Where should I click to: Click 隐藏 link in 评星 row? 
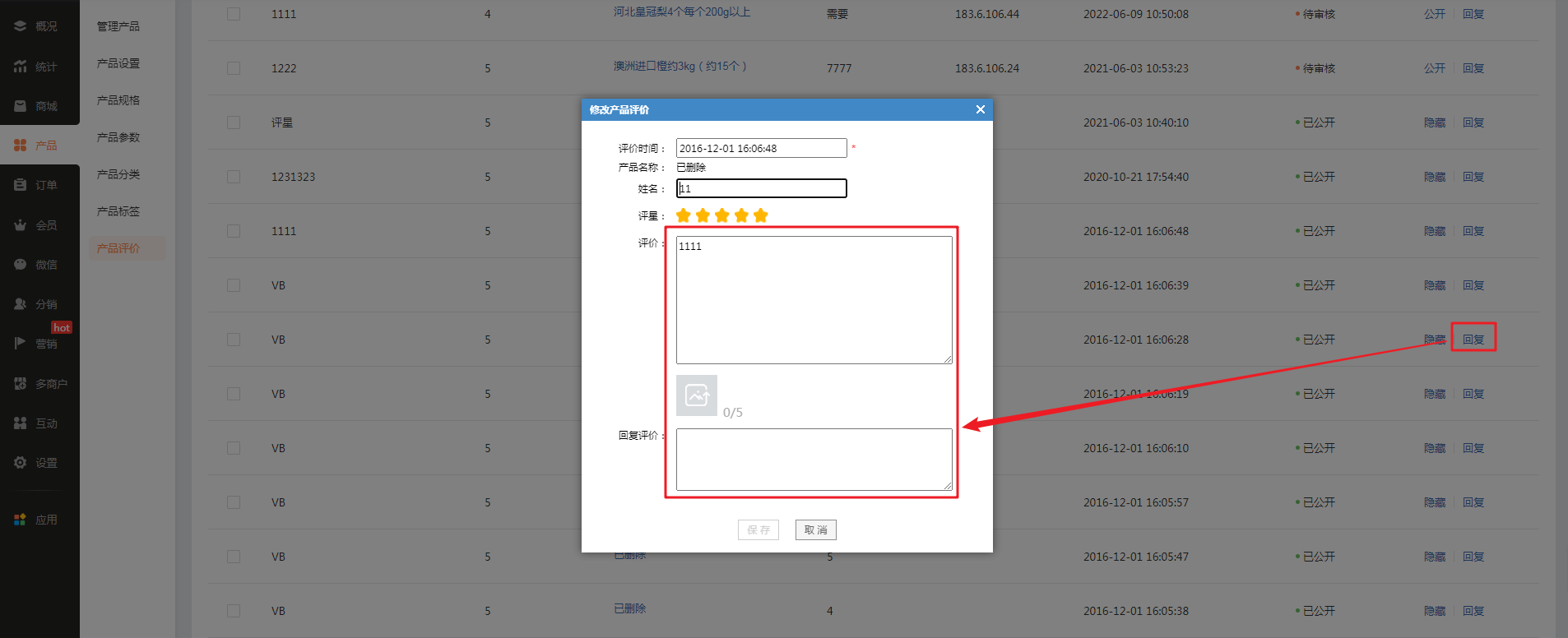coord(1435,123)
